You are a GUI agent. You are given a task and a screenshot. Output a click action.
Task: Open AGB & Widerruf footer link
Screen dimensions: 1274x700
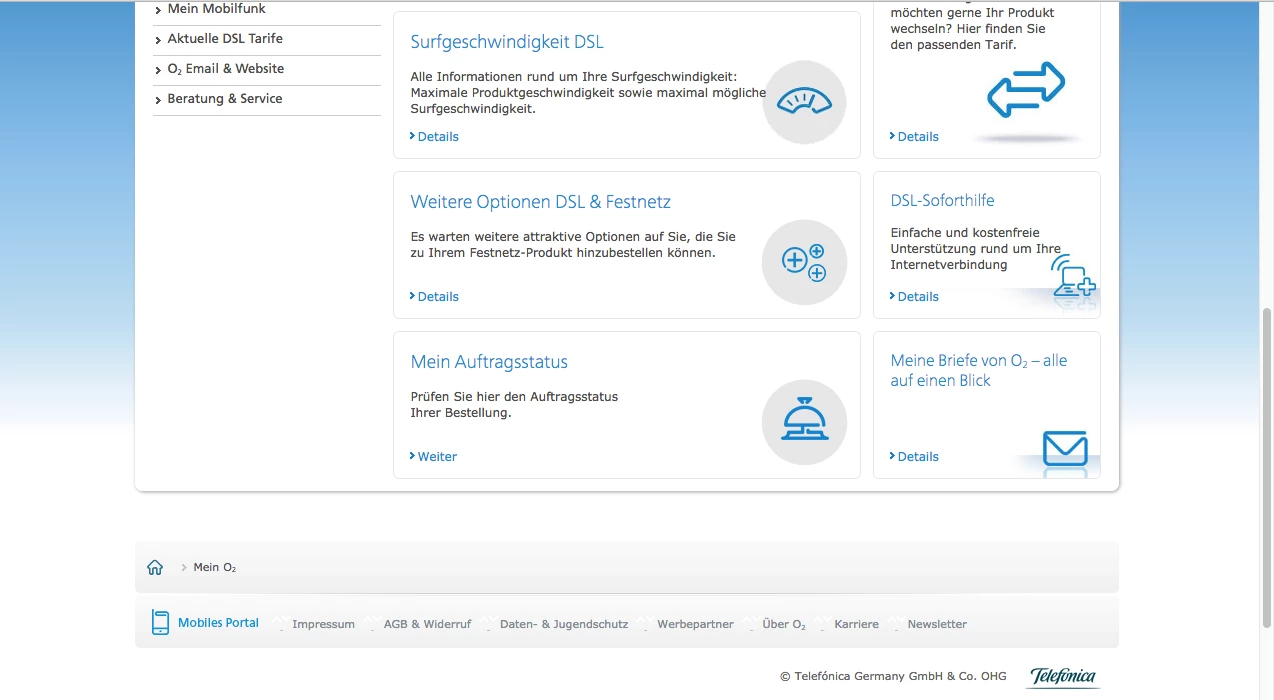(427, 624)
